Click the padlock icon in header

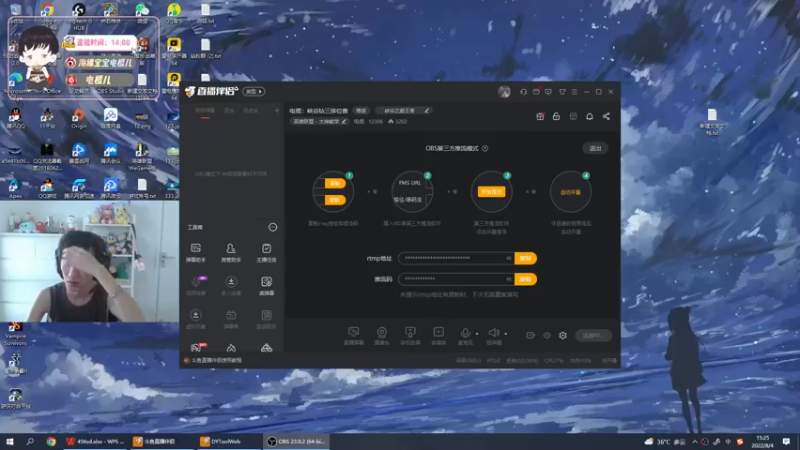(556, 116)
